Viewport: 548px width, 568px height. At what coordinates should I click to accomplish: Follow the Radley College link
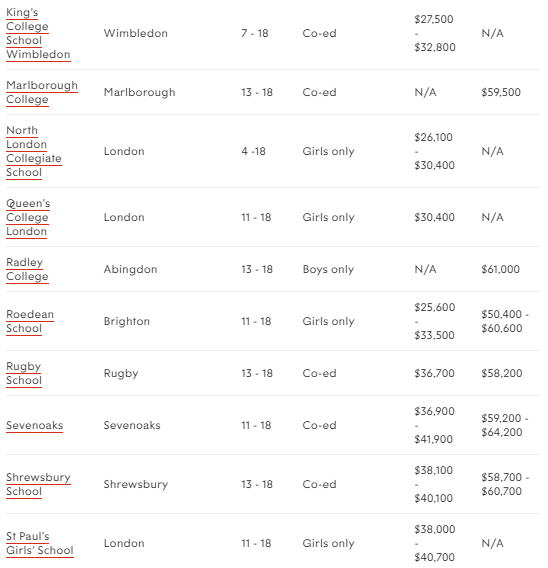point(28,269)
